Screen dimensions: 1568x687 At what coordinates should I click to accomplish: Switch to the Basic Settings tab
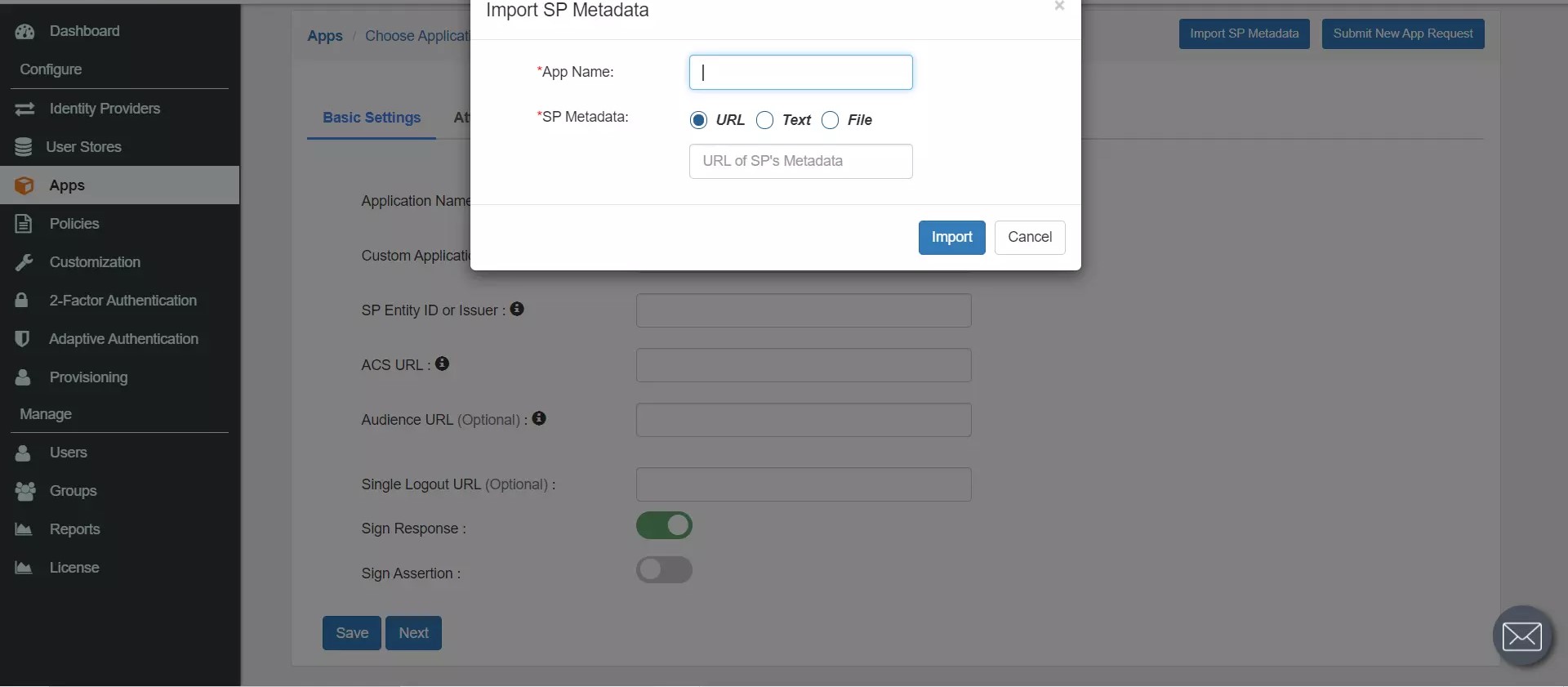click(372, 118)
